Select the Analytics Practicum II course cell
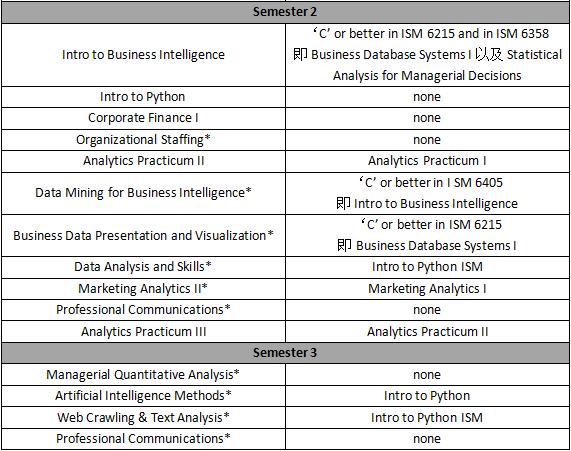This screenshot has width=571, height=451. tap(143, 161)
